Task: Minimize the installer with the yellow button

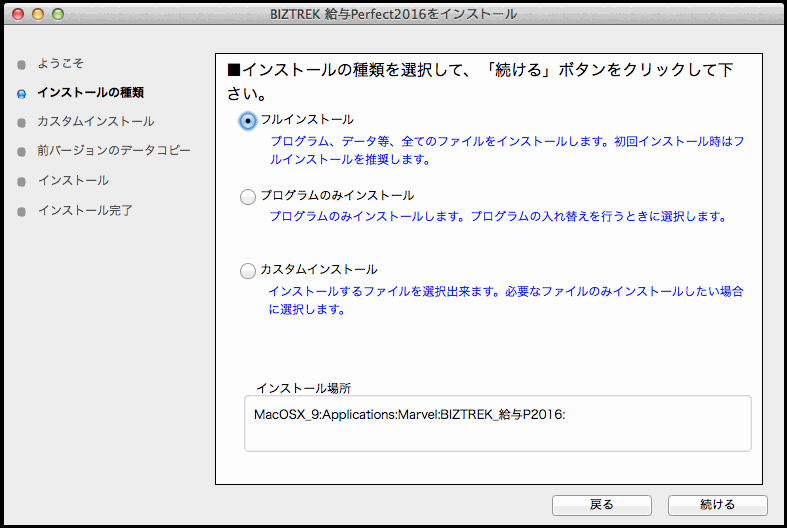Action: point(38,14)
